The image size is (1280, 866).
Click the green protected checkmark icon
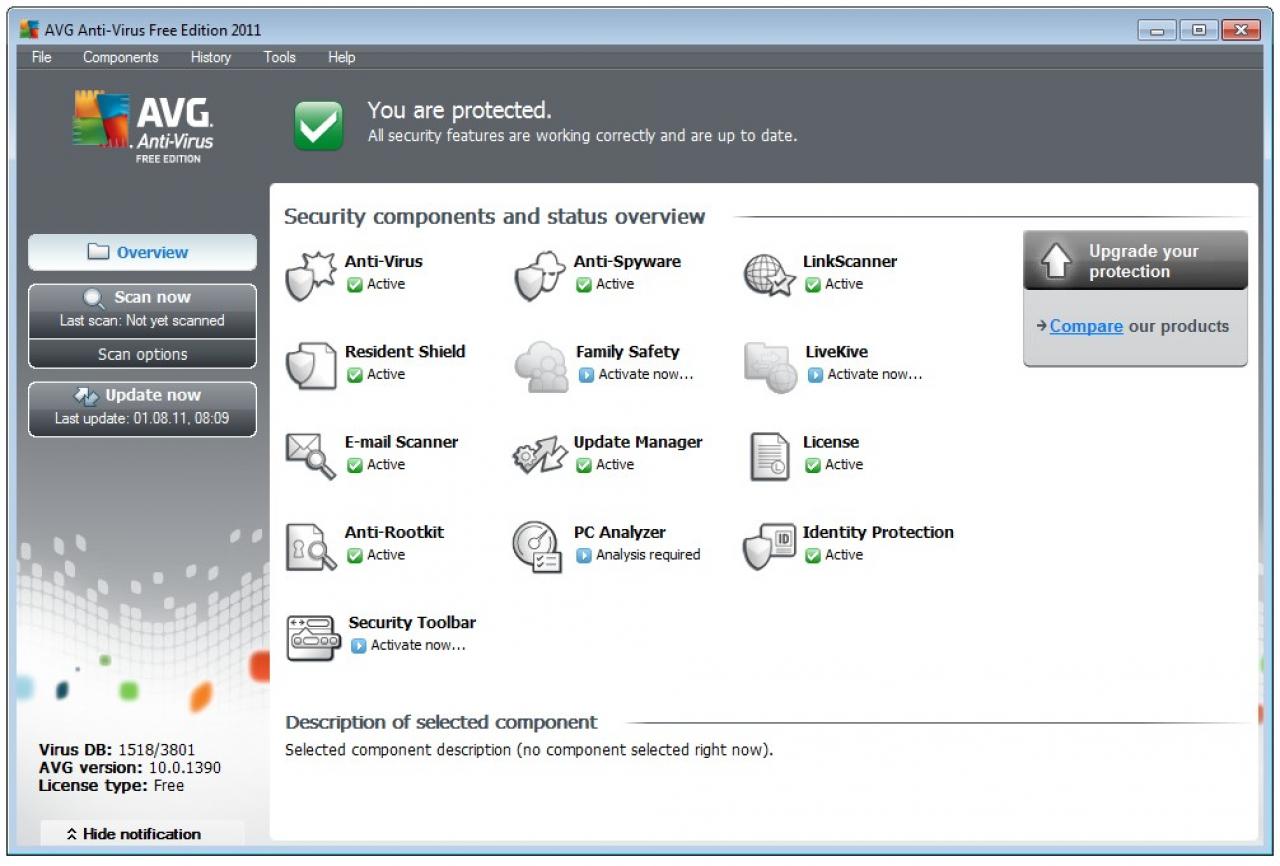click(318, 126)
